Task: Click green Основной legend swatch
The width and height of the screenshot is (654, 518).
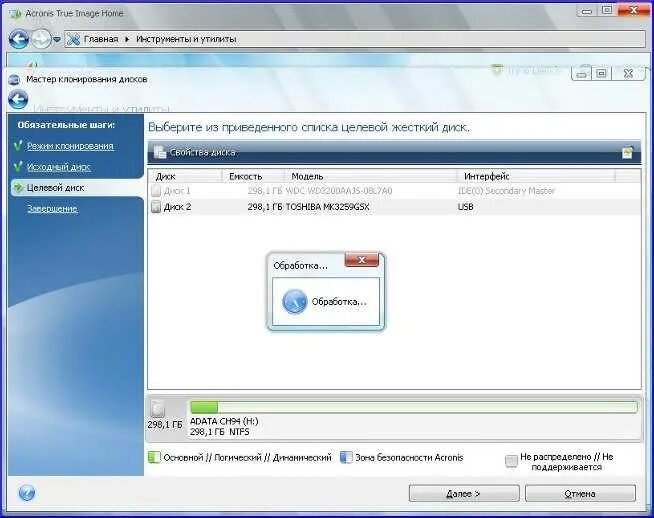Action: tap(154, 457)
